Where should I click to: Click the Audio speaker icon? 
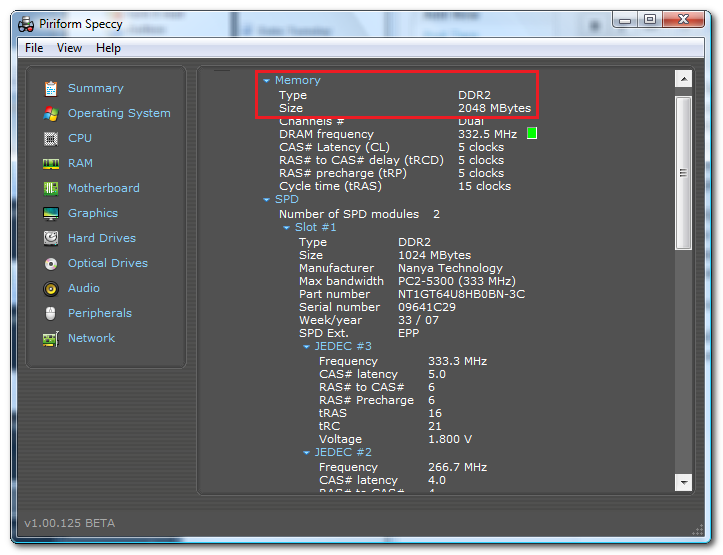[51, 289]
